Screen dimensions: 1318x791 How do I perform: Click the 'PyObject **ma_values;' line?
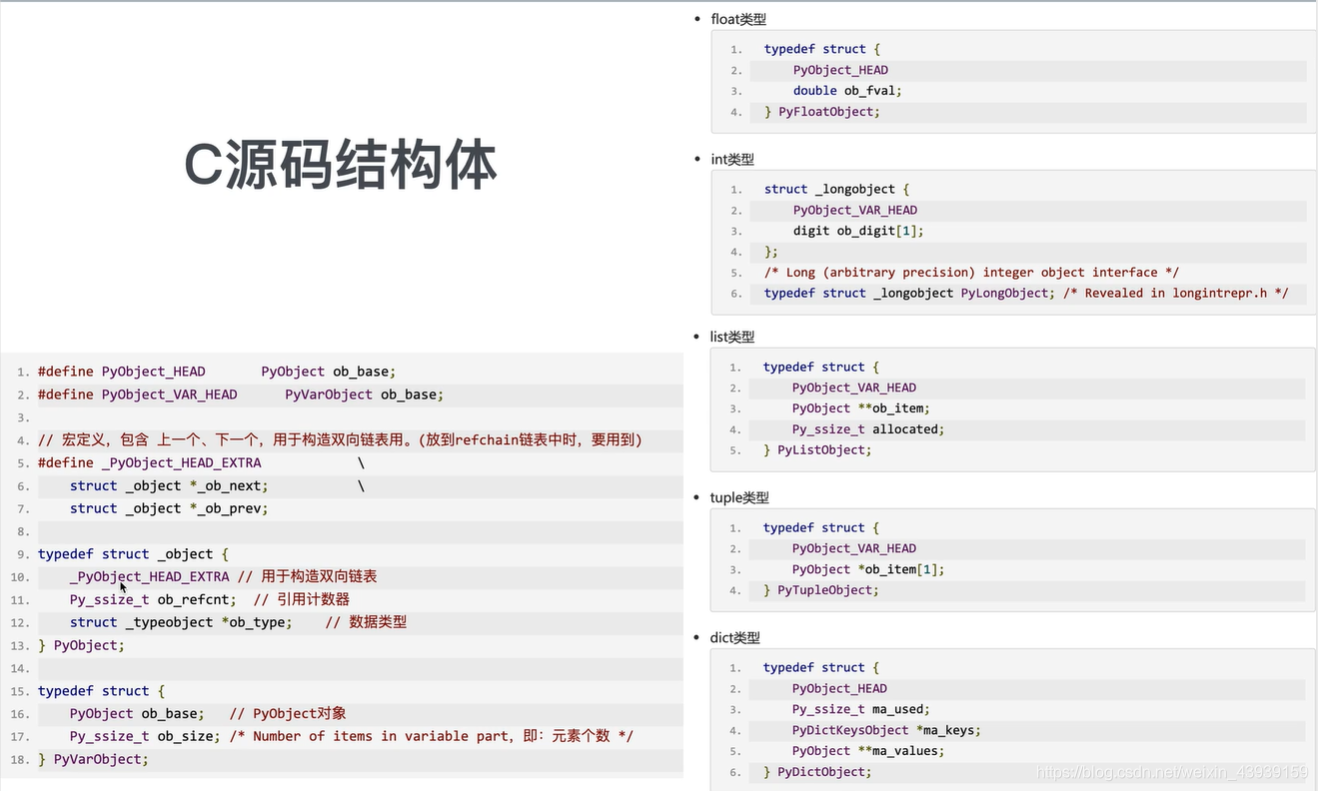[x=868, y=751]
